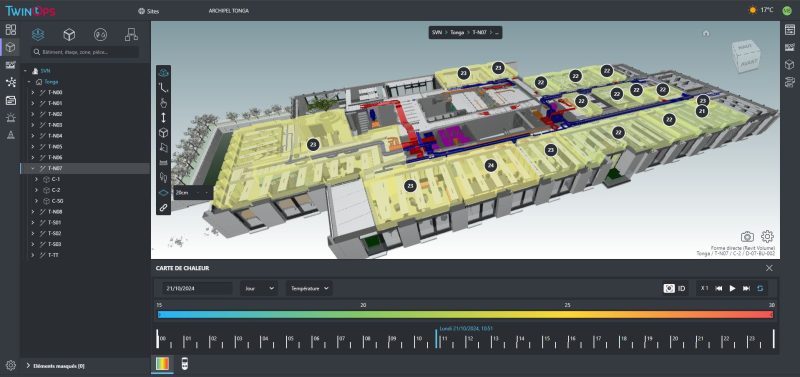The width and height of the screenshot is (800, 377).
Task: Open the Température metric dropdown
Action: pos(309,288)
